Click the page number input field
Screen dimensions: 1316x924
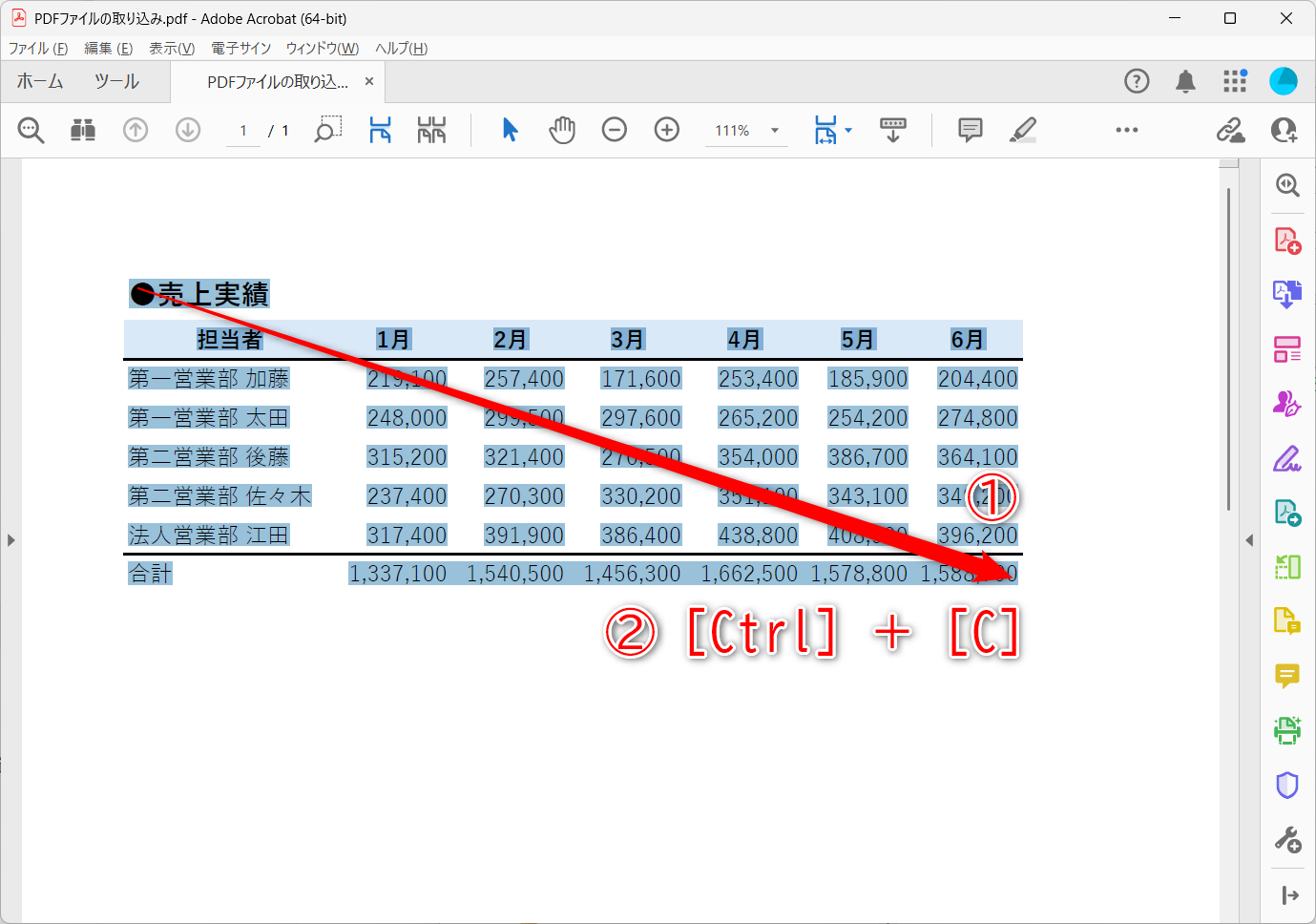pyautogui.click(x=243, y=131)
